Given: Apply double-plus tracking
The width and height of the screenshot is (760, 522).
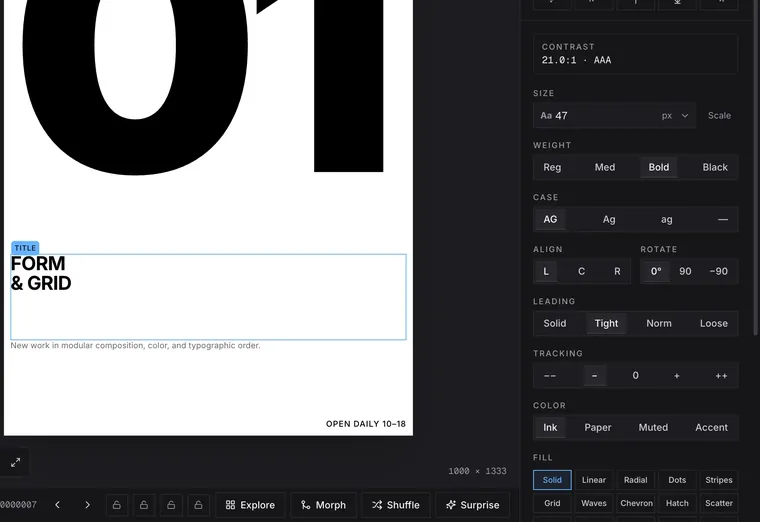Looking at the screenshot, I should (721, 376).
